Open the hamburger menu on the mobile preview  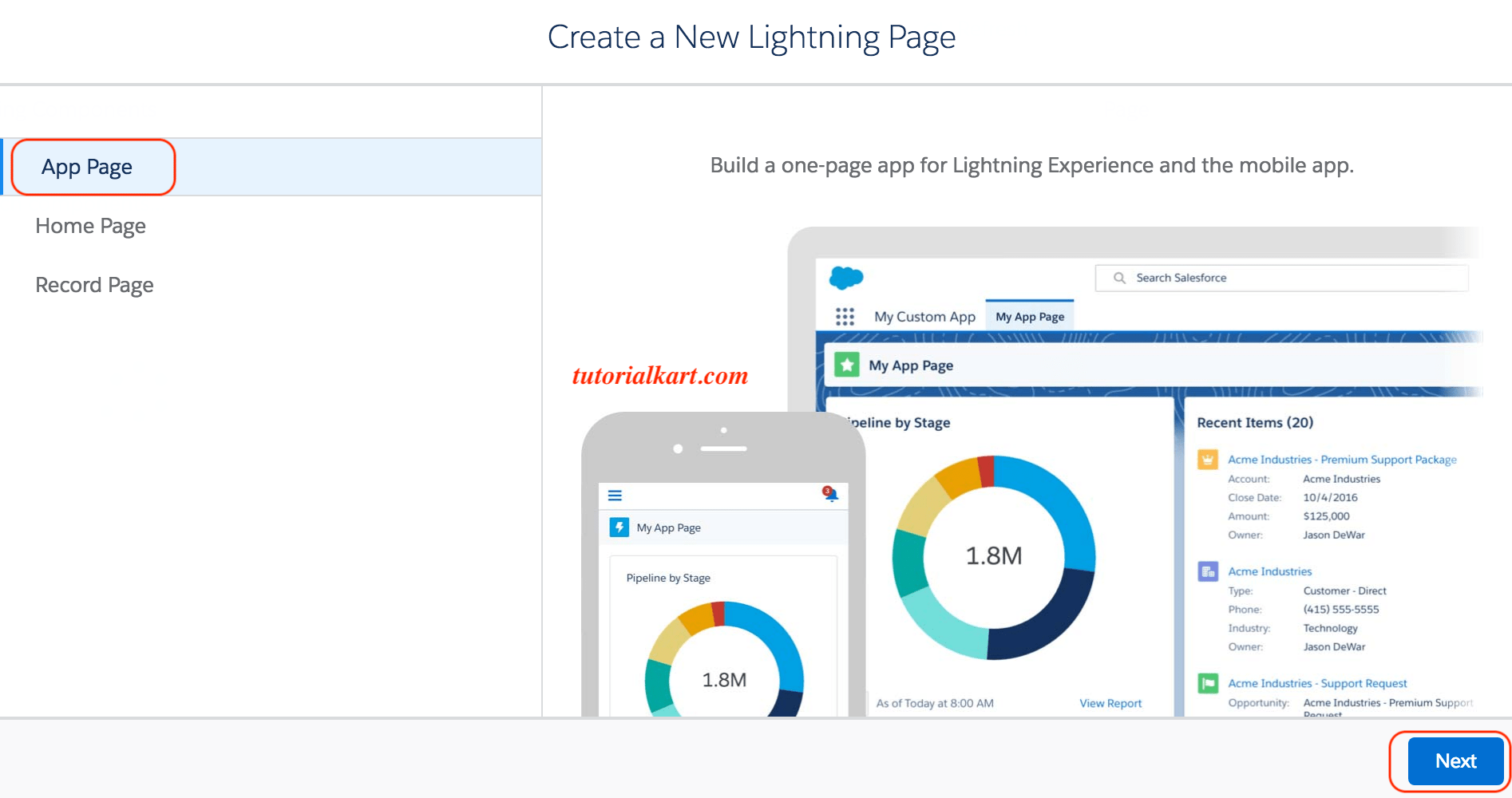pos(615,495)
